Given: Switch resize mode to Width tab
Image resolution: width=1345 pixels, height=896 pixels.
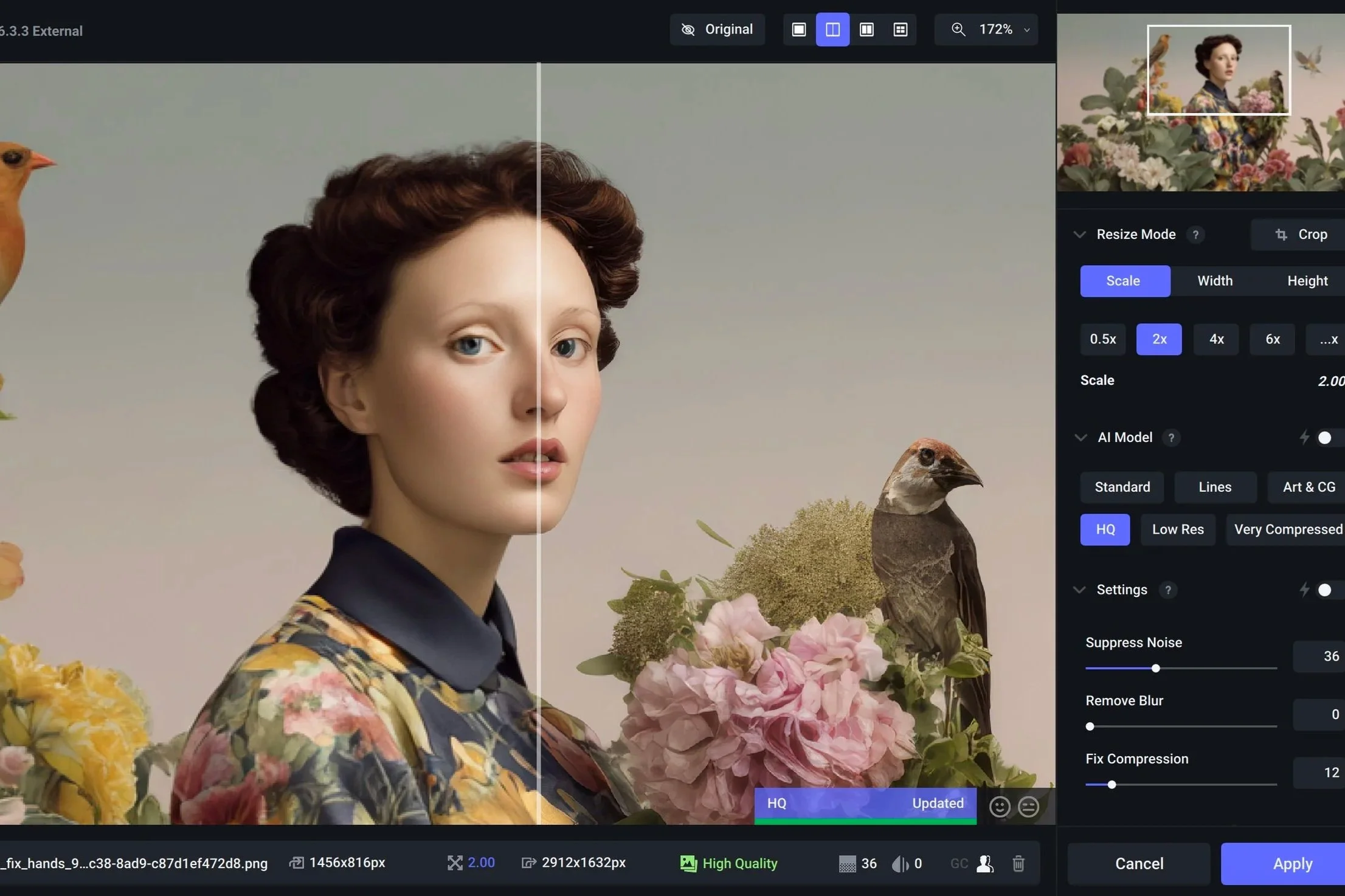Looking at the screenshot, I should click(x=1215, y=281).
